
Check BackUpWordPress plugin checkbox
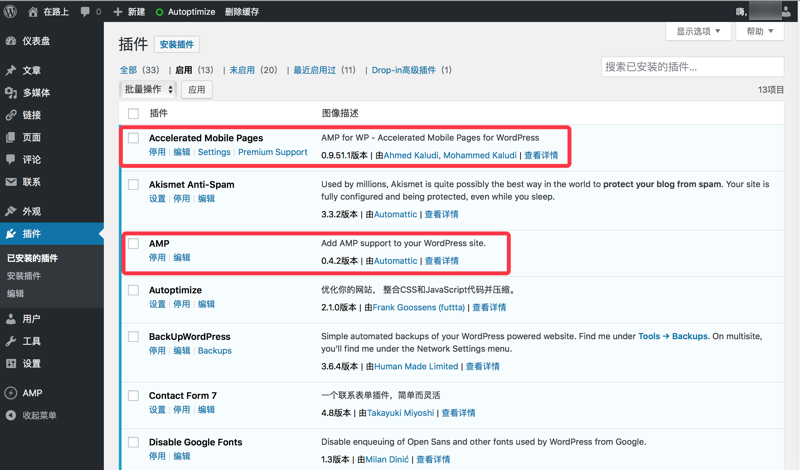(x=133, y=336)
